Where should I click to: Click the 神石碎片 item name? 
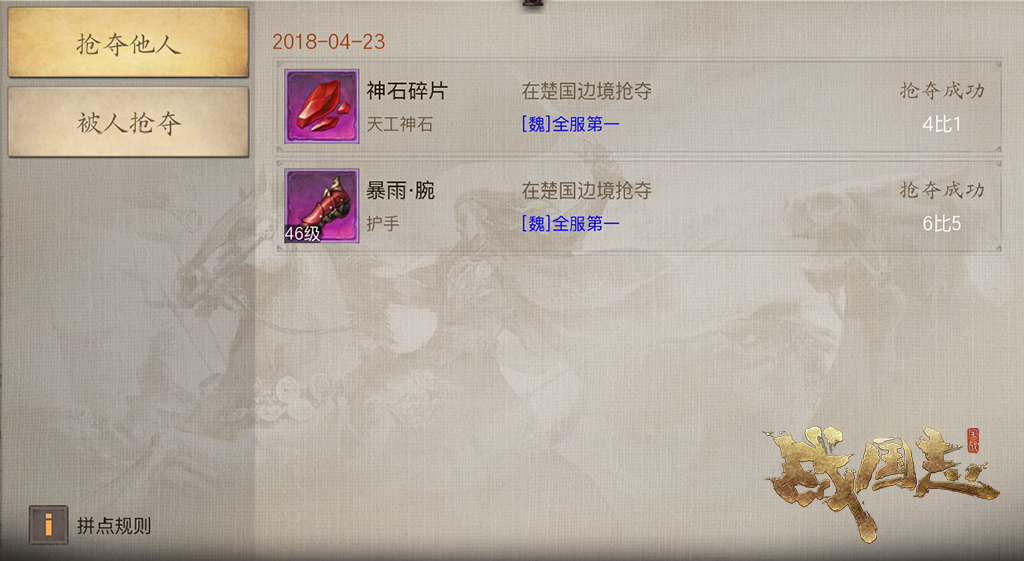click(406, 91)
